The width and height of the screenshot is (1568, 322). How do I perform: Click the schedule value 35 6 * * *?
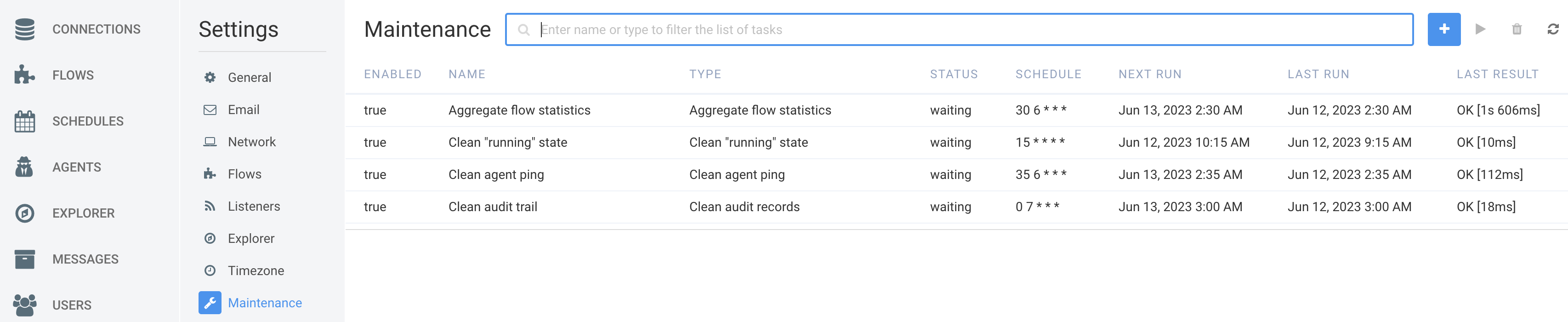click(x=1041, y=175)
